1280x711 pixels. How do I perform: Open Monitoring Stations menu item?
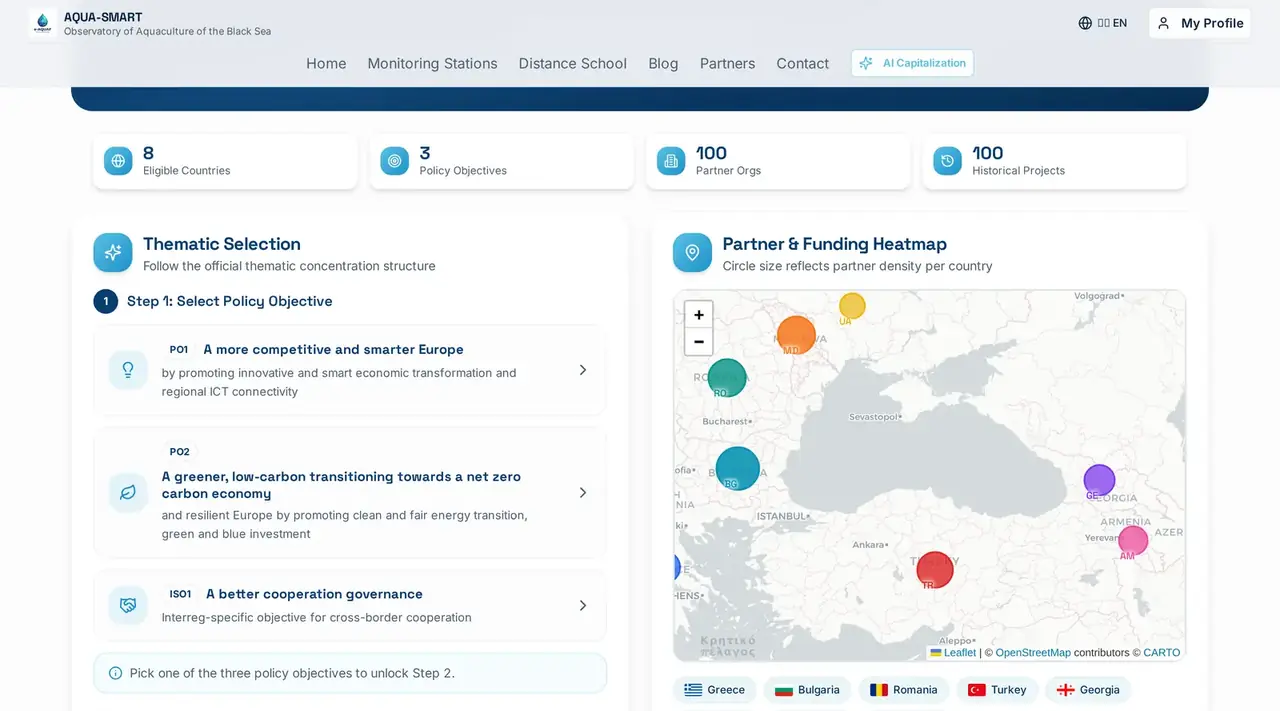pyautogui.click(x=432, y=63)
